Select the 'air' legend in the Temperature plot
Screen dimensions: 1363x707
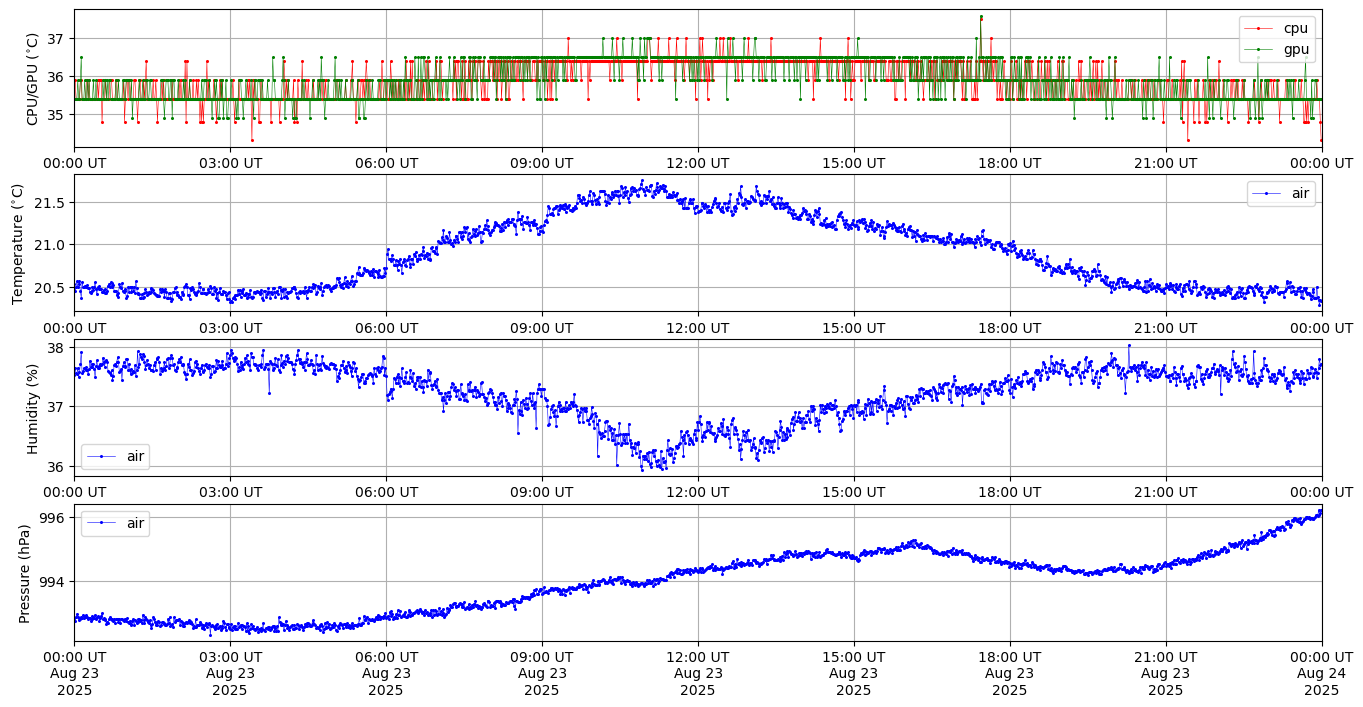[x=1281, y=194]
